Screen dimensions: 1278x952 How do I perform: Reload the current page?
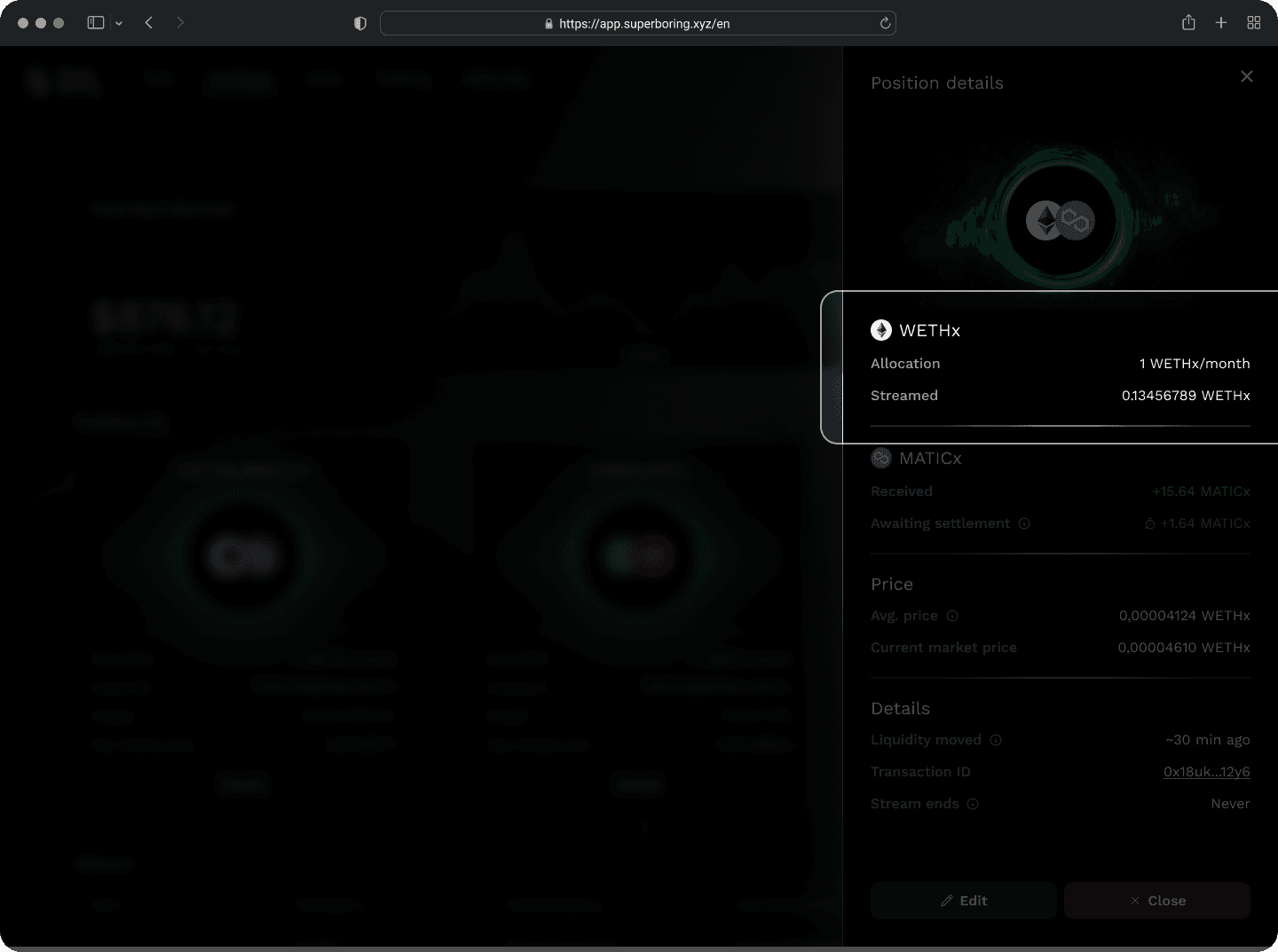point(885,23)
